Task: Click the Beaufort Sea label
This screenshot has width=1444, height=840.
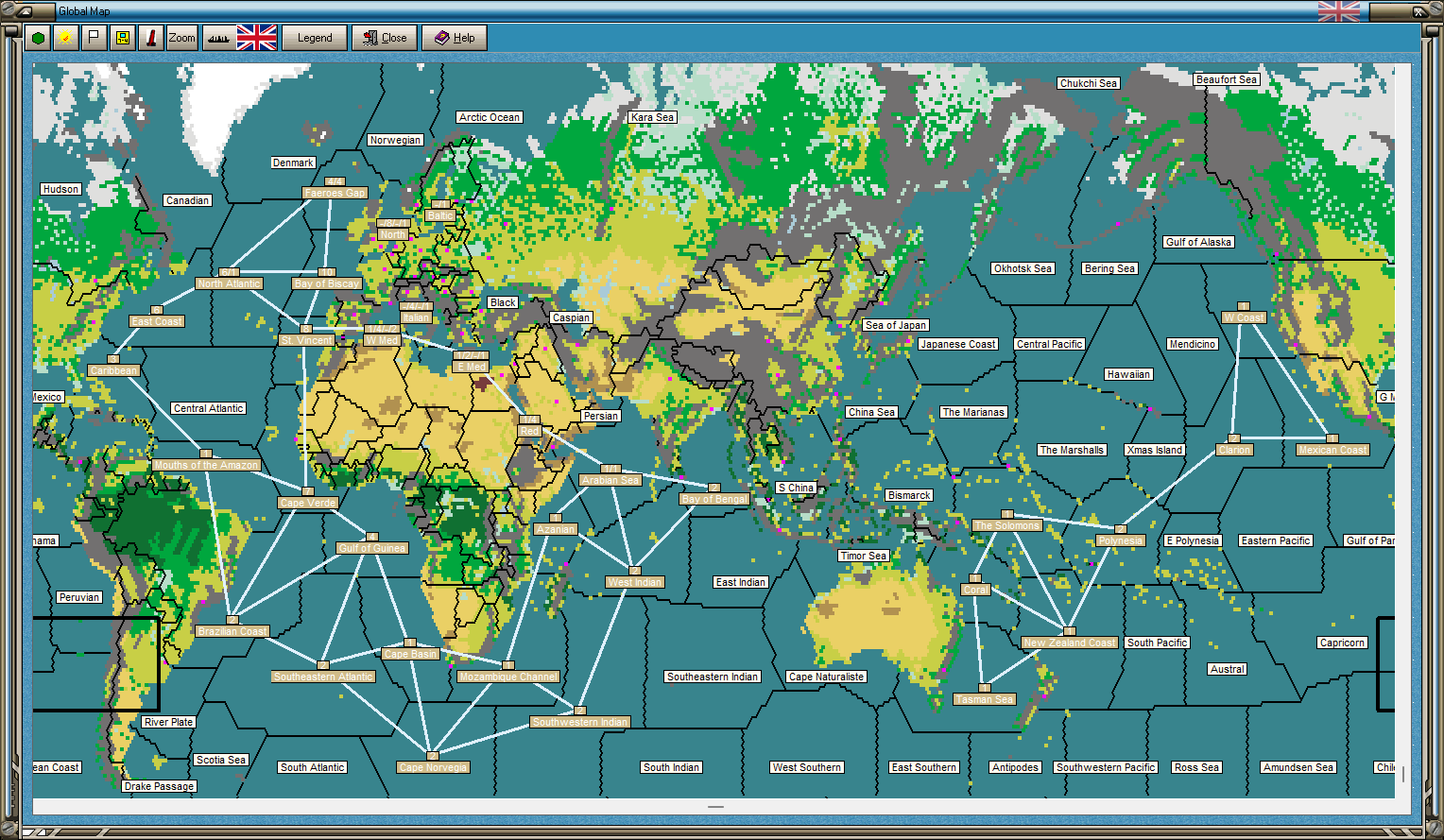Action: coord(1227,79)
